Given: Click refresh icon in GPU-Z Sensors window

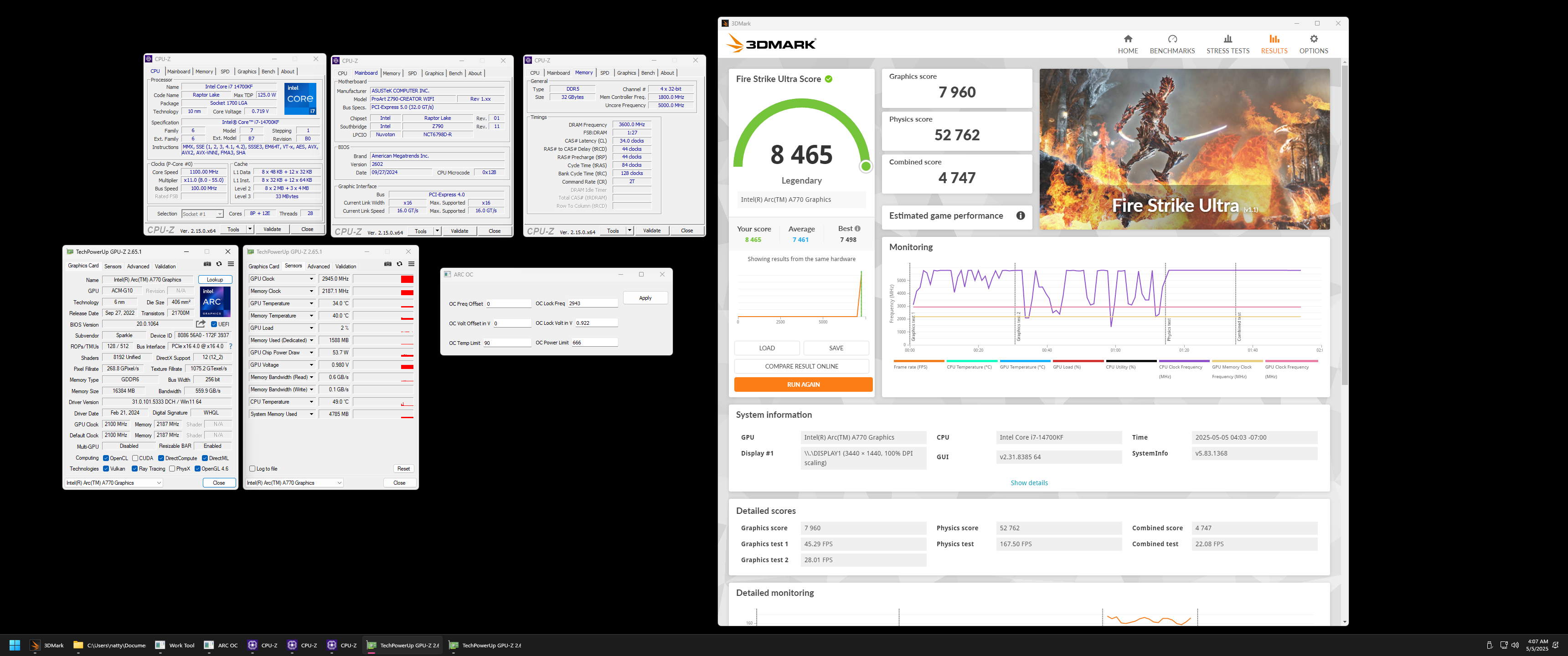Looking at the screenshot, I should [x=399, y=264].
